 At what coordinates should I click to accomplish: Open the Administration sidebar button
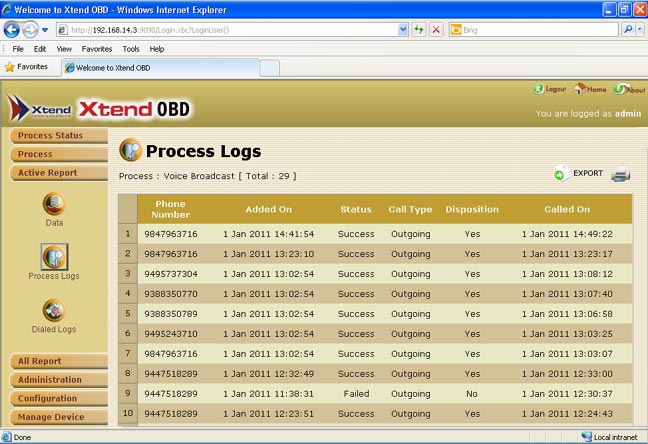point(59,380)
